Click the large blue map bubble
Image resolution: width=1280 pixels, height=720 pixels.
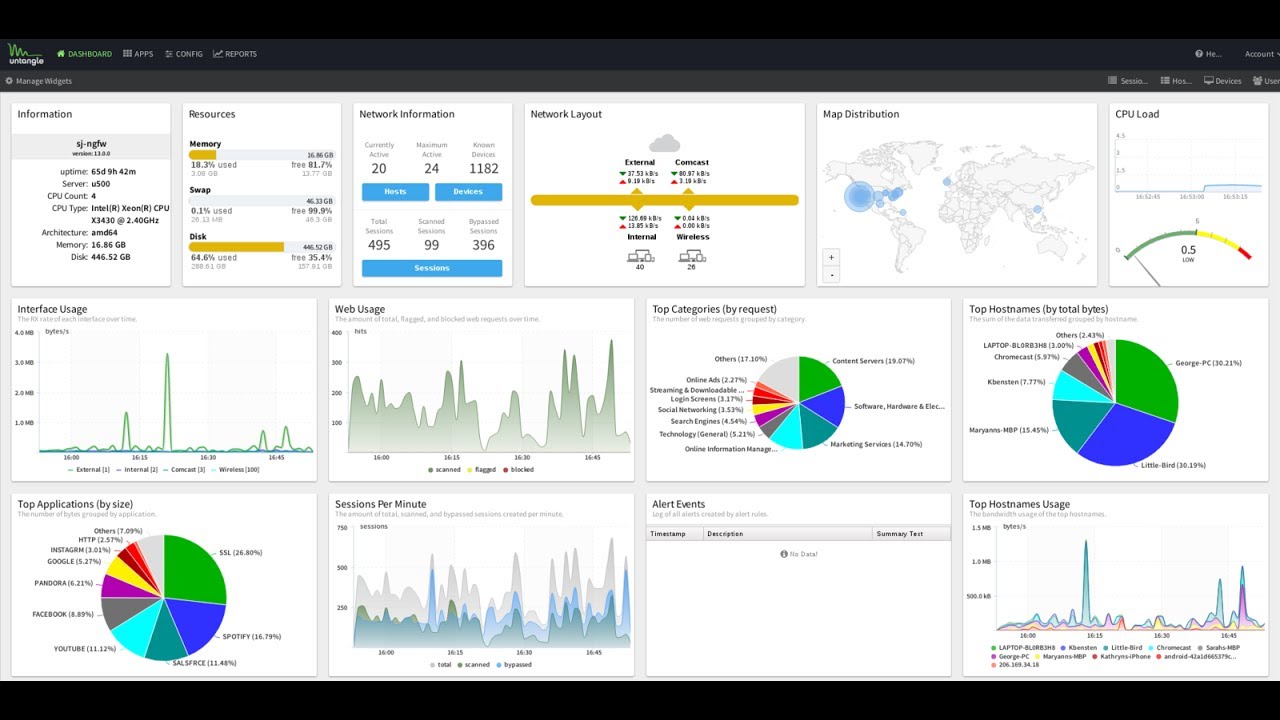[860, 196]
